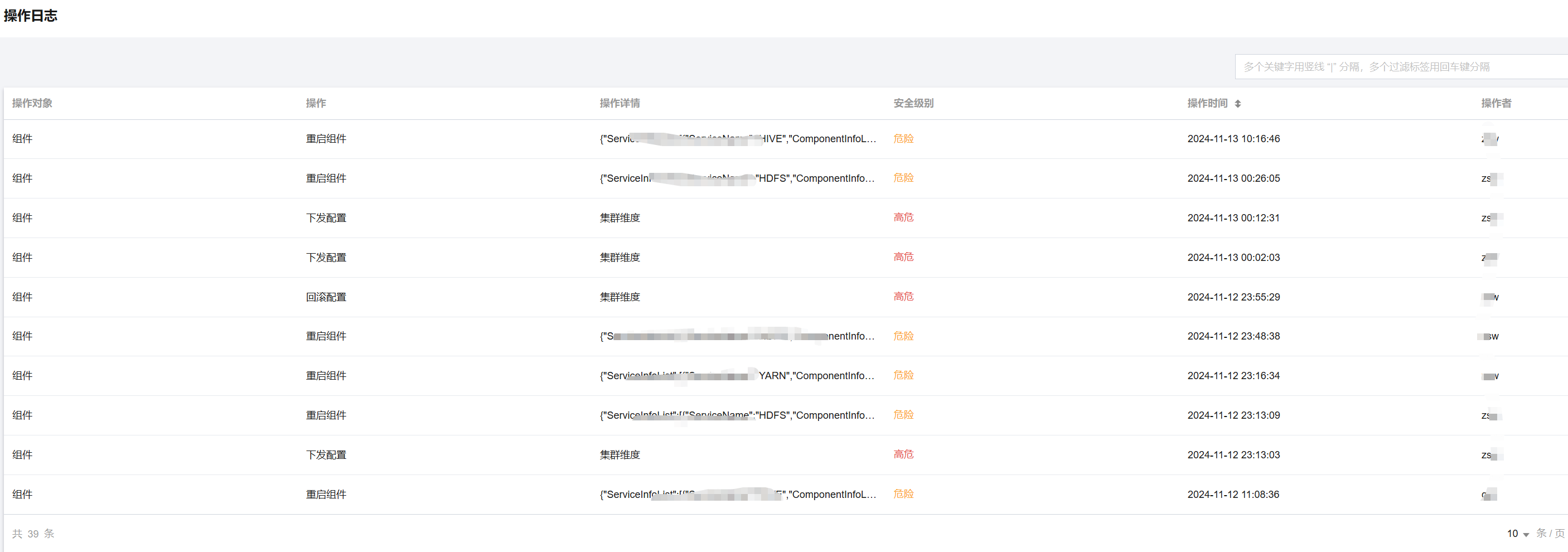Click 集群维度 in the 23:13:03 row
The image size is (1568, 552).
click(x=619, y=454)
